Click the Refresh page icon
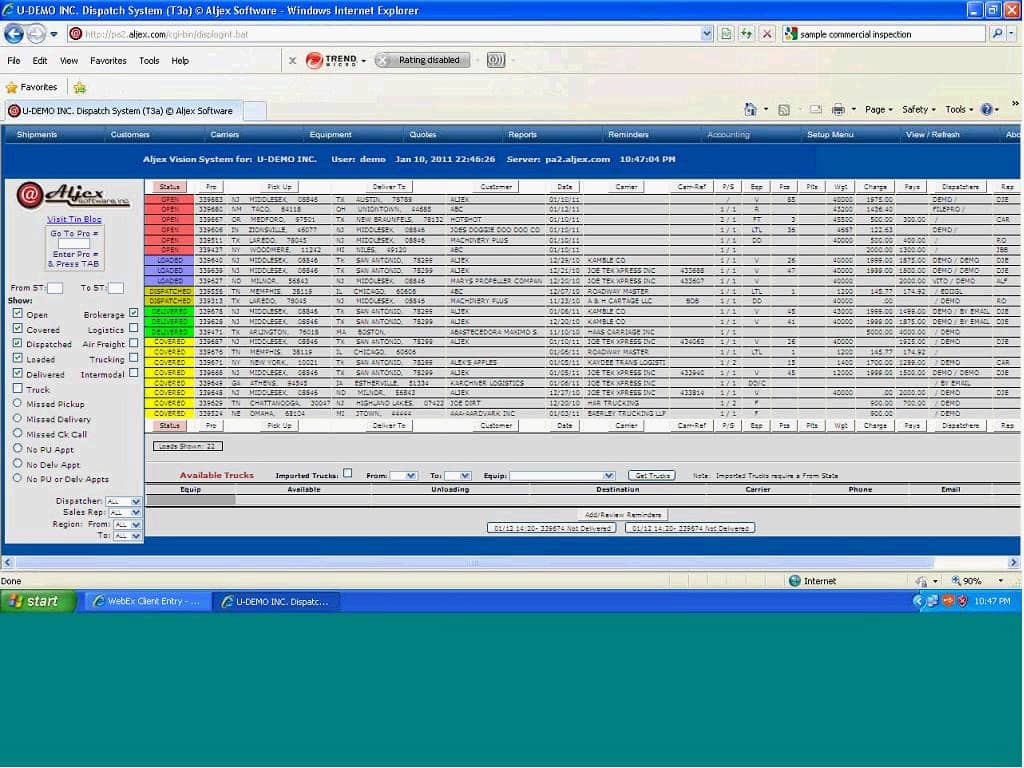 [746, 34]
